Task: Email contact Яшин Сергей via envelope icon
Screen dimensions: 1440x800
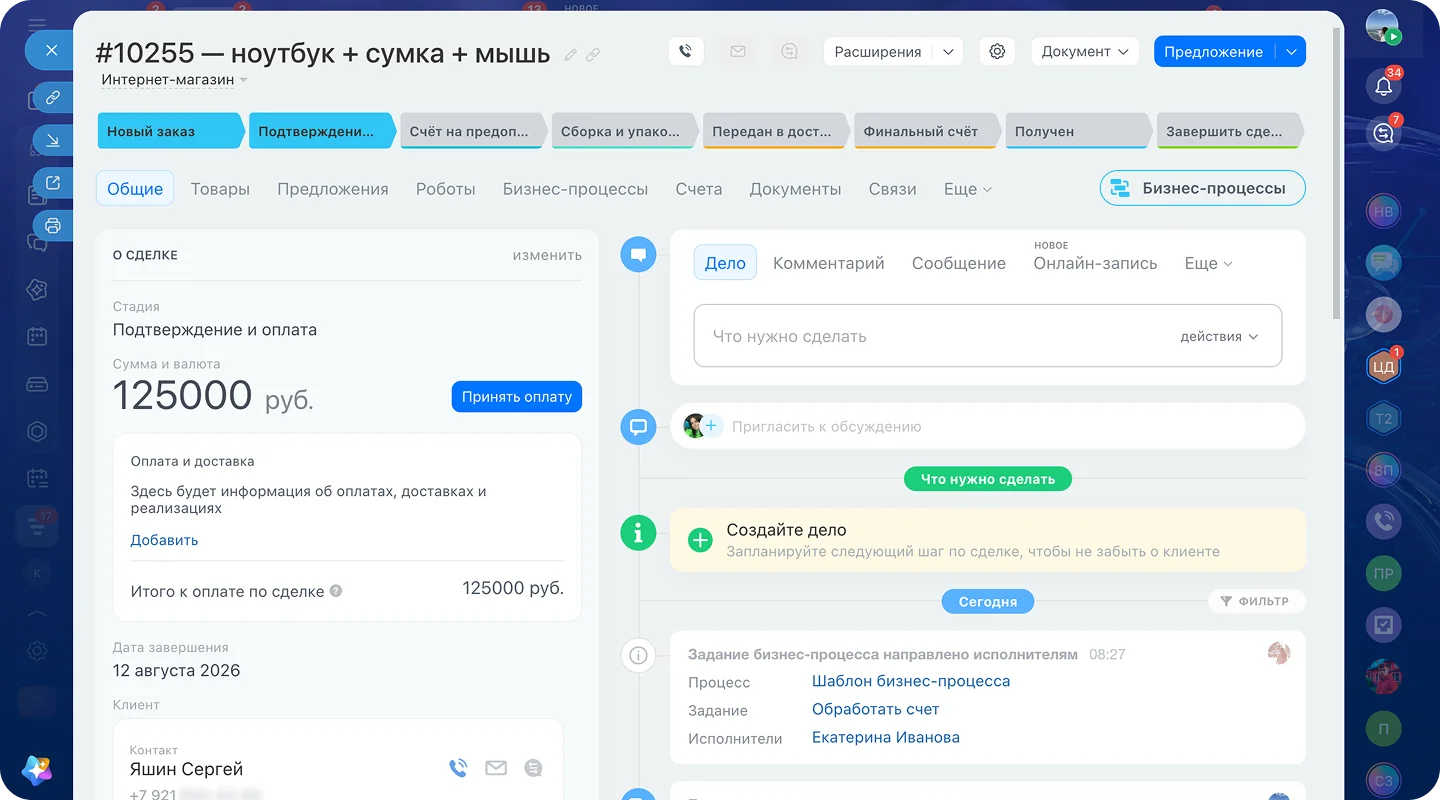Action: click(x=496, y=768)
